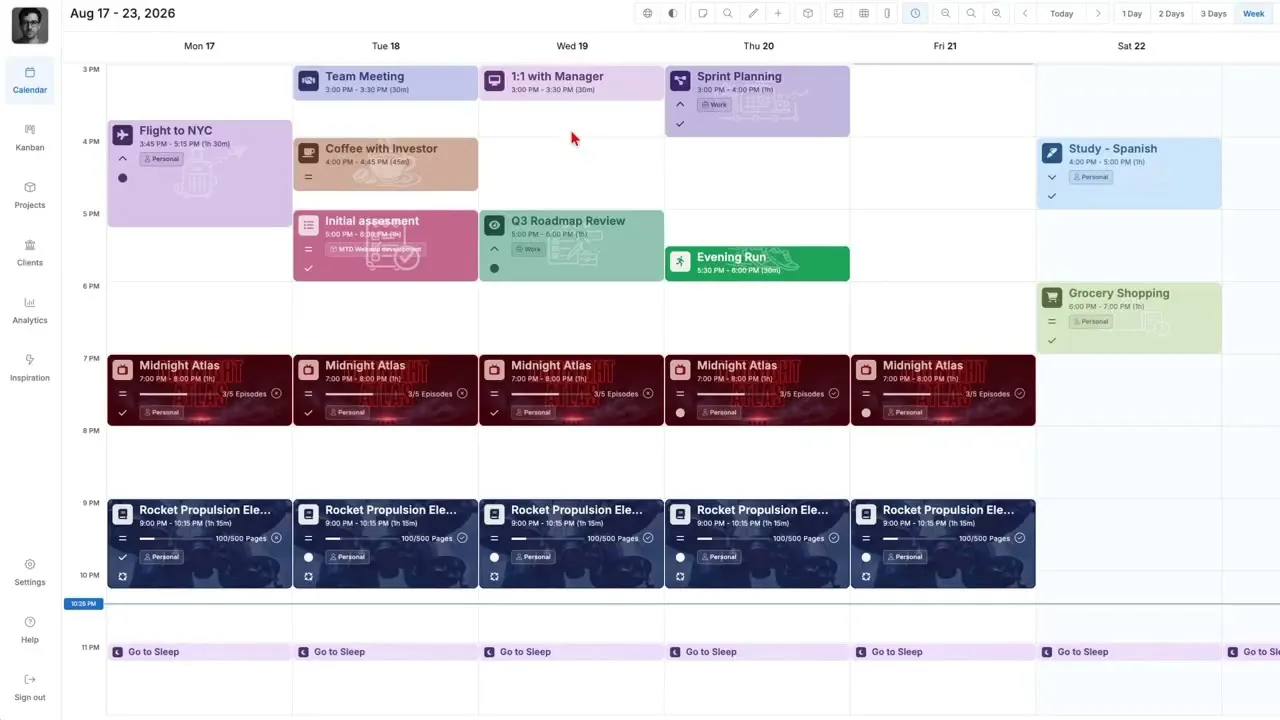The width and height of the screenshot is (1280, 720).
Task: Click Monday Midnight Atlas episodes x-circle
Action: [x=276, y=394]
